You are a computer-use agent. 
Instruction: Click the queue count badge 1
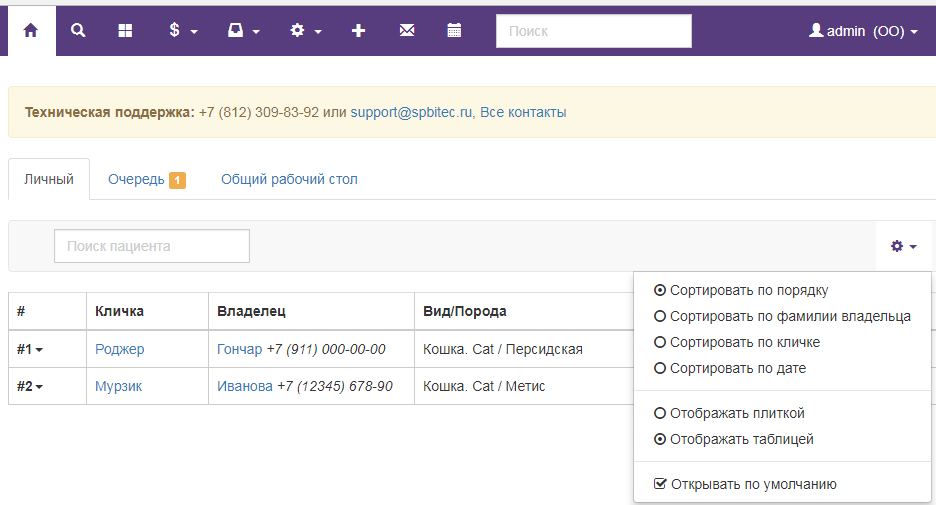pyautogui.click(x=177, y=180)
